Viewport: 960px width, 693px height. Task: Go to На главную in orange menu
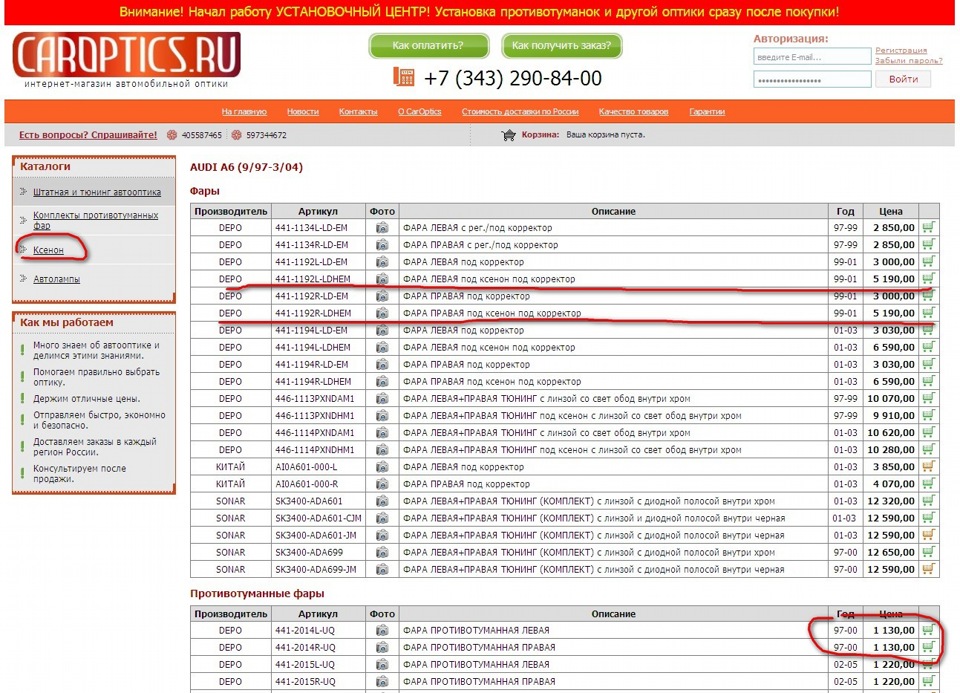click(x=244, y=111)
